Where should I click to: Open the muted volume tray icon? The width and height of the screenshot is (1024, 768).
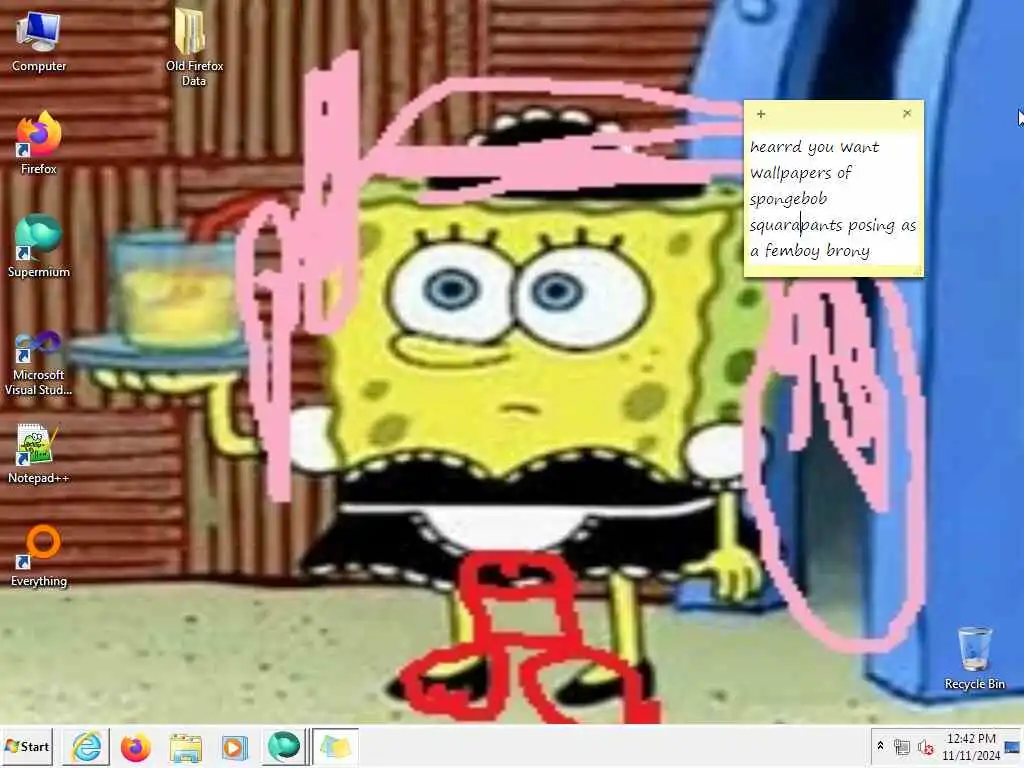pos(925,746)
